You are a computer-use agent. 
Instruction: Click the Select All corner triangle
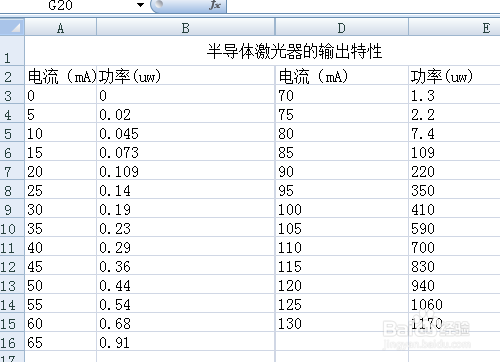pyautogui.click(x=12, y=27)
